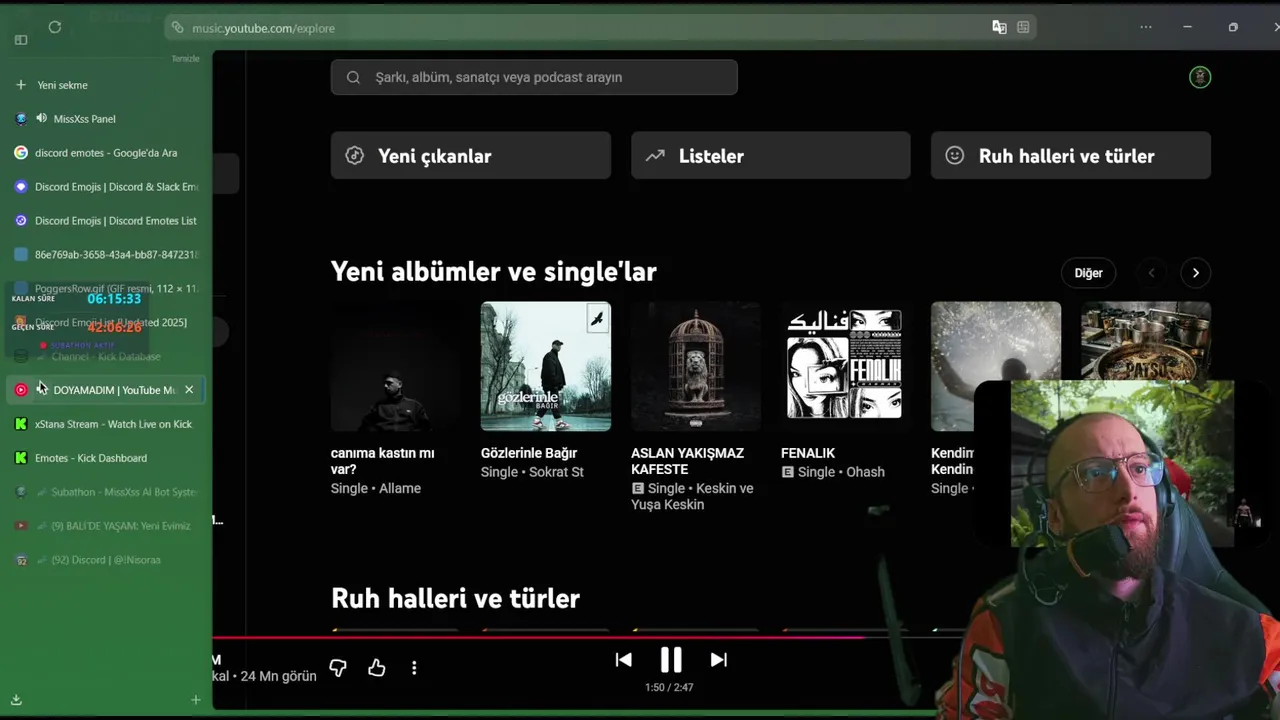
Task: Open the browser three-dot menu
Action: (1146, 27)
